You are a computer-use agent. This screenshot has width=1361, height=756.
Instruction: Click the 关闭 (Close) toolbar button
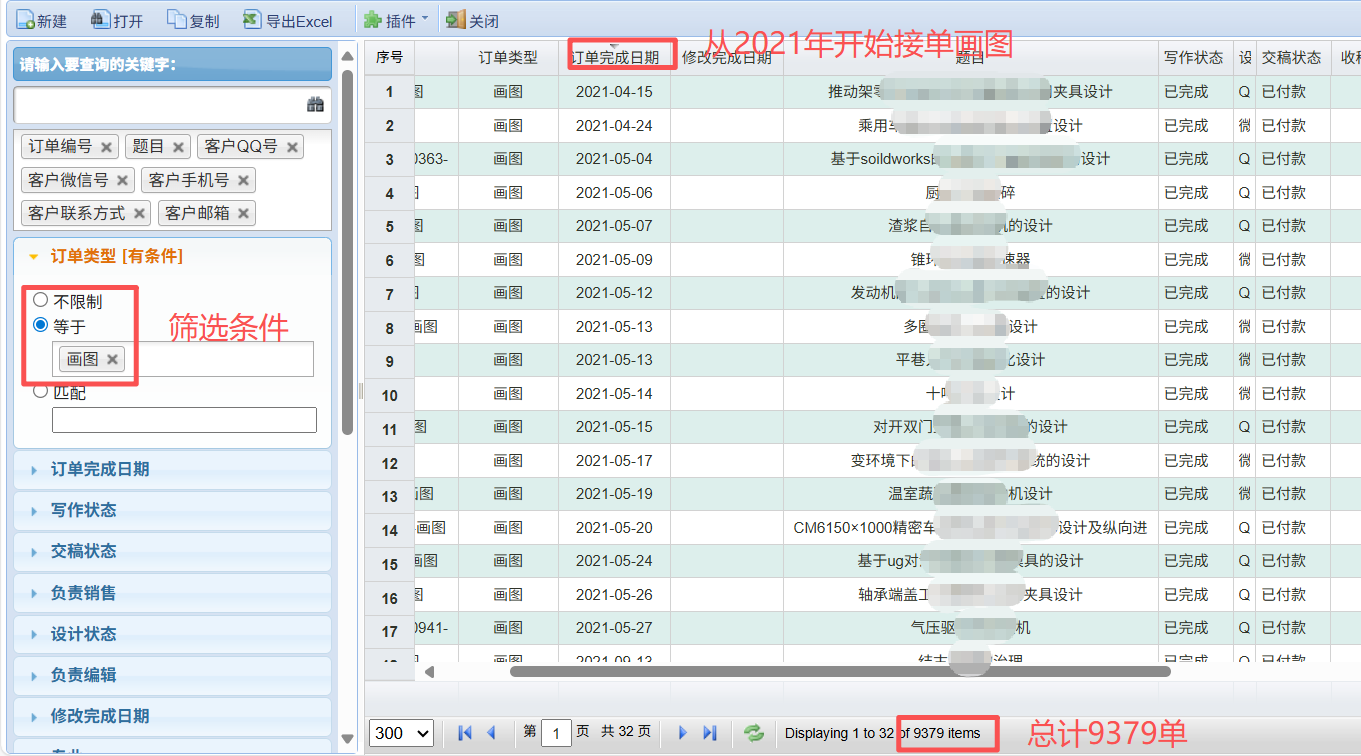click(x=473, y=20)
